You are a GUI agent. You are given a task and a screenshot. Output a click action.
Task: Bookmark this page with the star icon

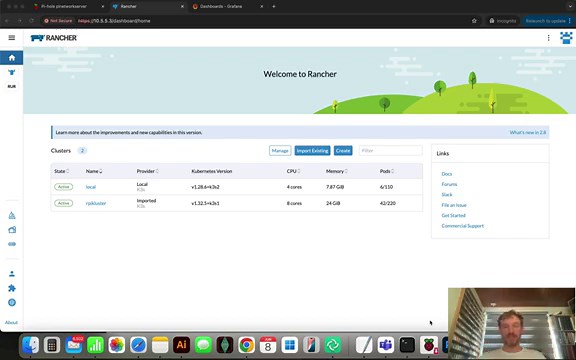[474, 21]
